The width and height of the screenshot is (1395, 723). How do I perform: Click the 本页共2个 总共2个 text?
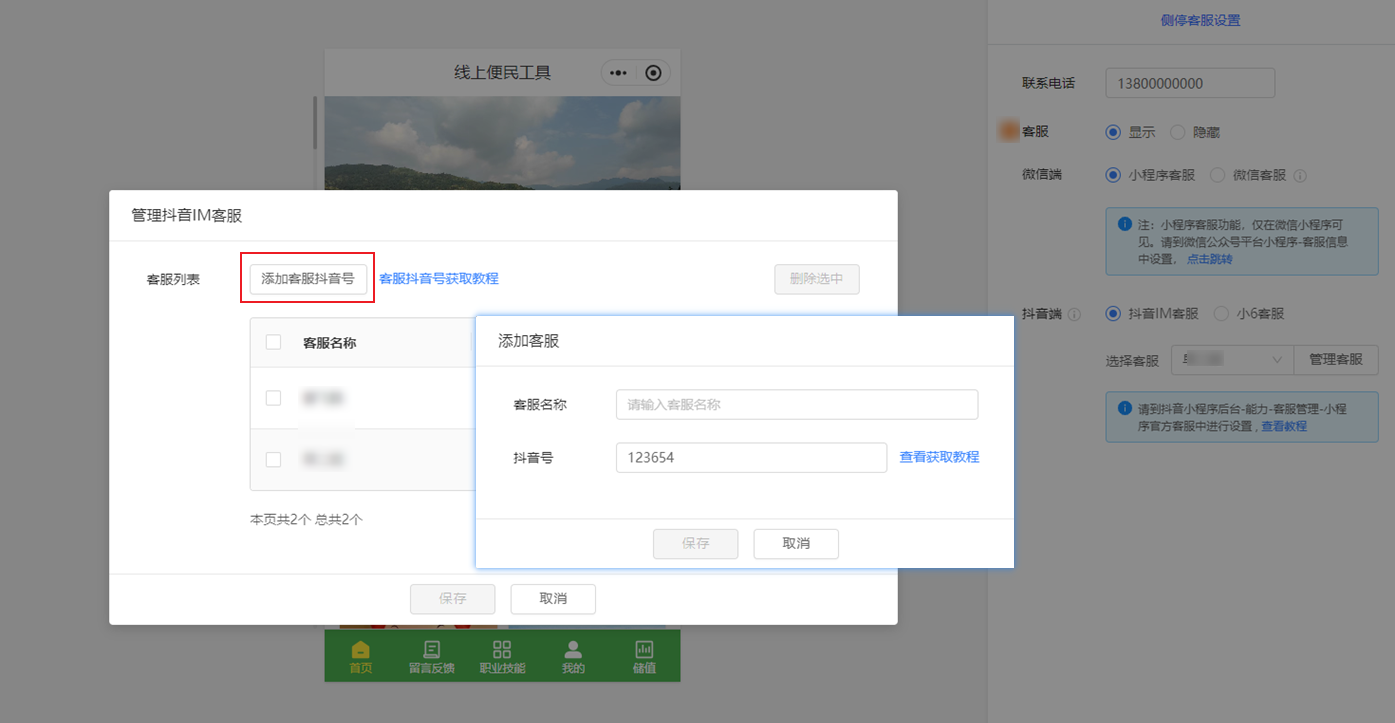[x=306, y=520]
